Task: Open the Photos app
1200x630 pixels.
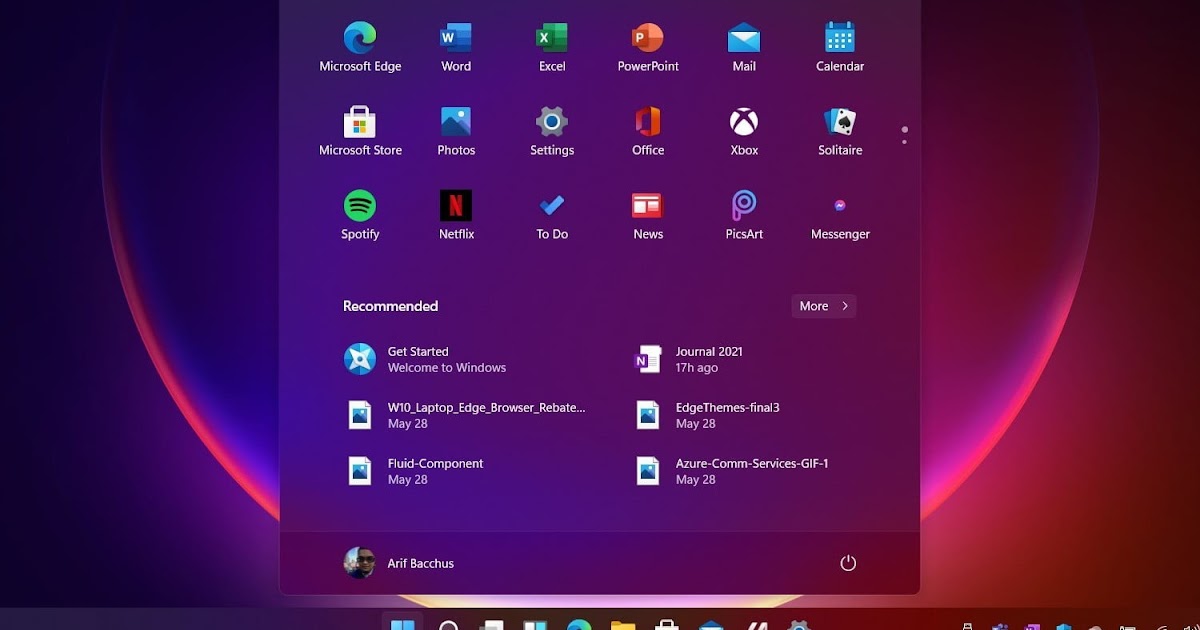Action: [456, 132]
